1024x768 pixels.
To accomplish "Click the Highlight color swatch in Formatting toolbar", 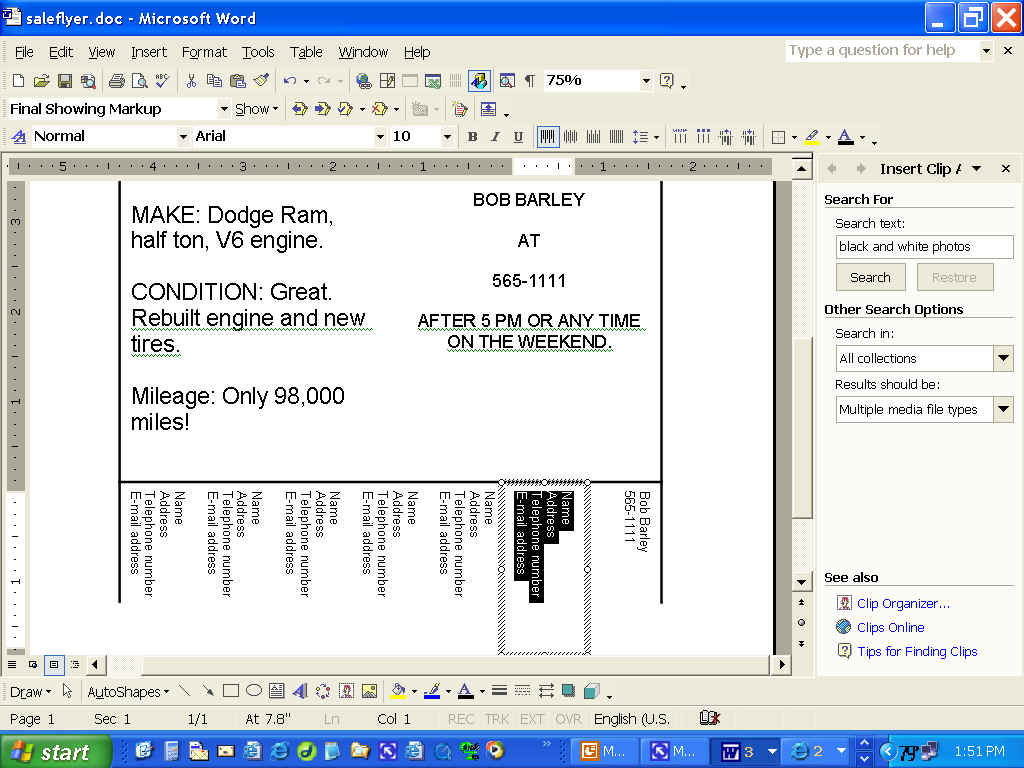I will click(x=811, y=137).
